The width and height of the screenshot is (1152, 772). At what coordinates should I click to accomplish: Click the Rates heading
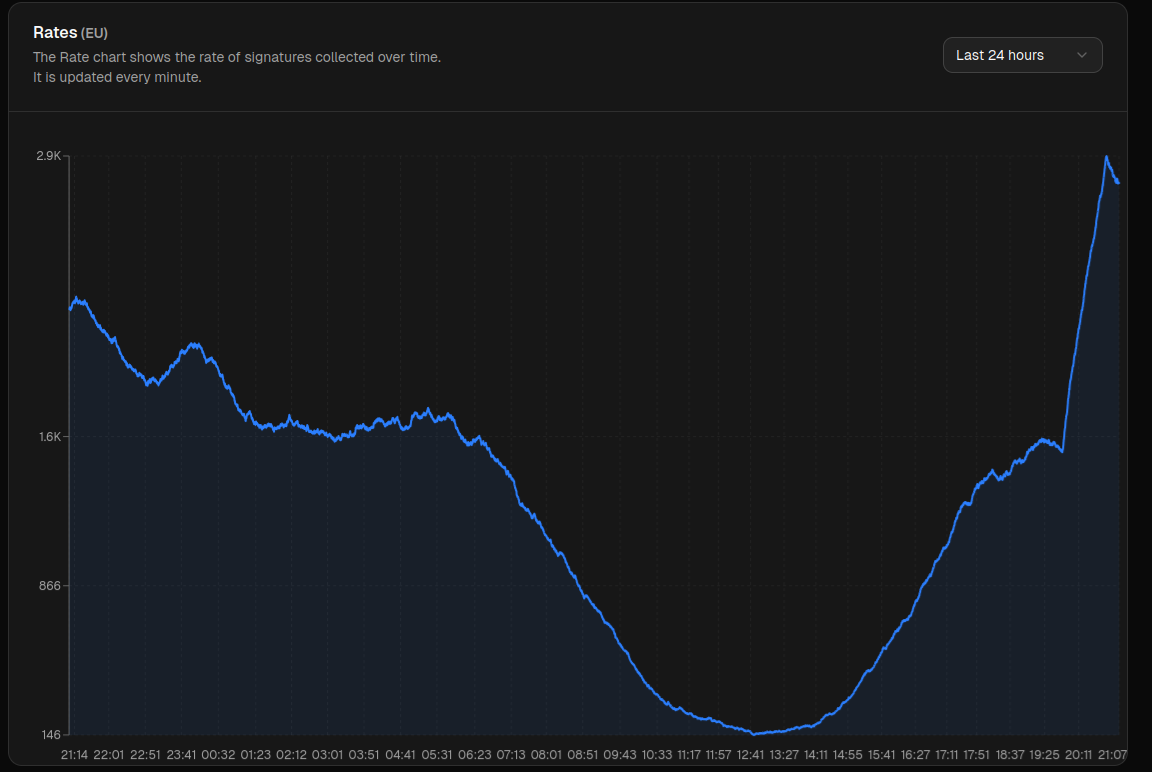click(55, 32)
